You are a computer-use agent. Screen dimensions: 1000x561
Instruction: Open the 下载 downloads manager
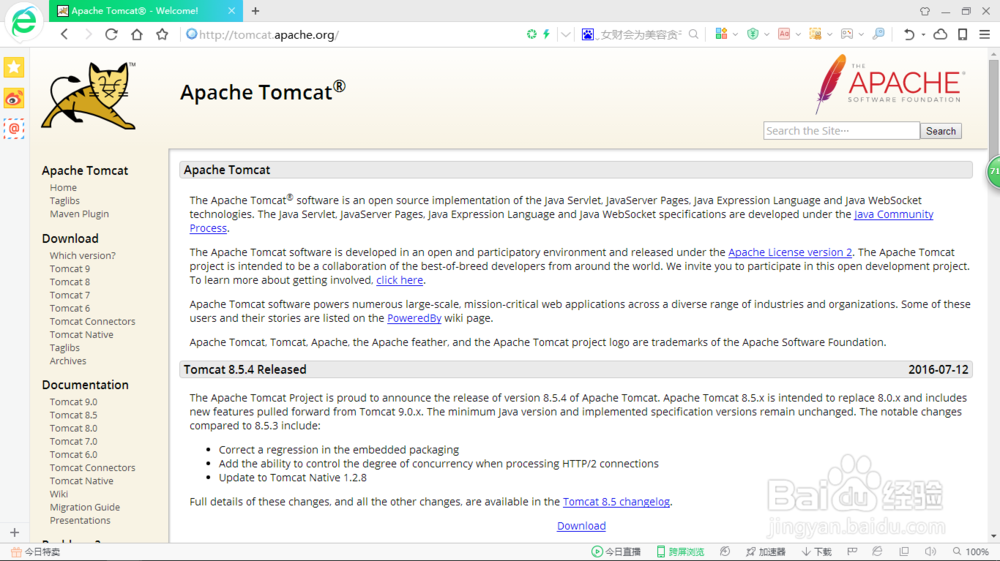tap(817, 551)
